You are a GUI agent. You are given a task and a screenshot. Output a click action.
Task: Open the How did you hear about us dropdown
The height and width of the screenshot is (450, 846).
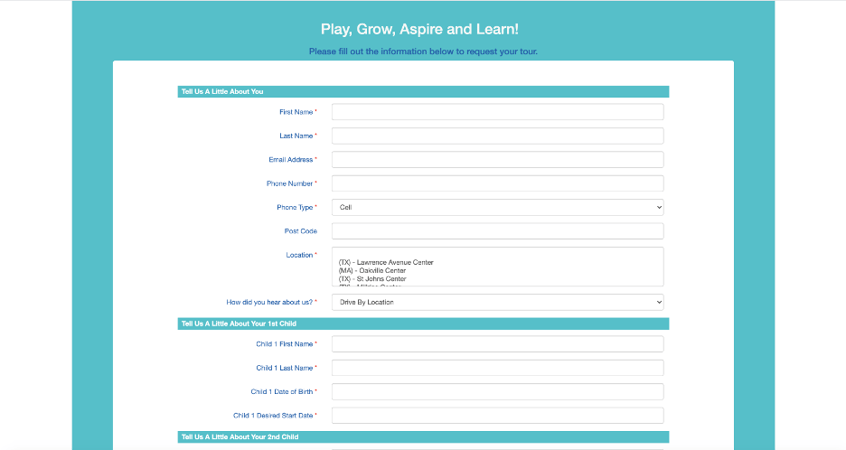click(497, 302)
